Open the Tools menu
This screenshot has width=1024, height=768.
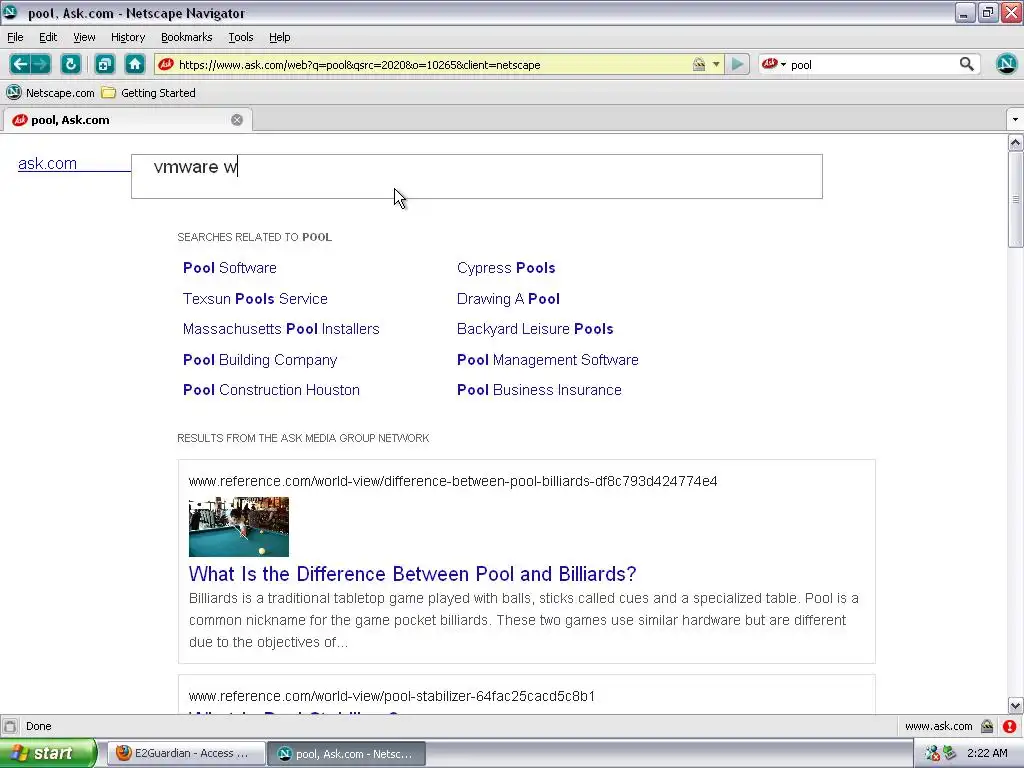(240, 37)
